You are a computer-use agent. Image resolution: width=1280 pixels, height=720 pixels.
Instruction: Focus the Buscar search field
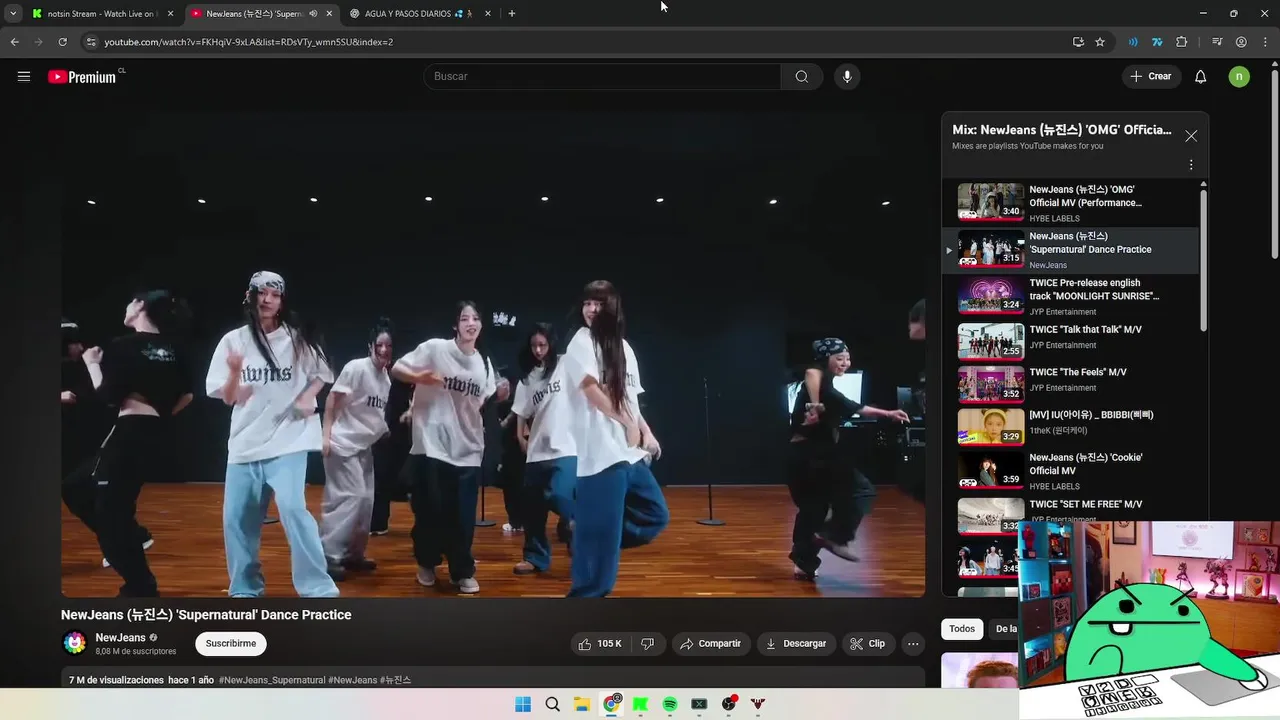[x=602, y=76]
